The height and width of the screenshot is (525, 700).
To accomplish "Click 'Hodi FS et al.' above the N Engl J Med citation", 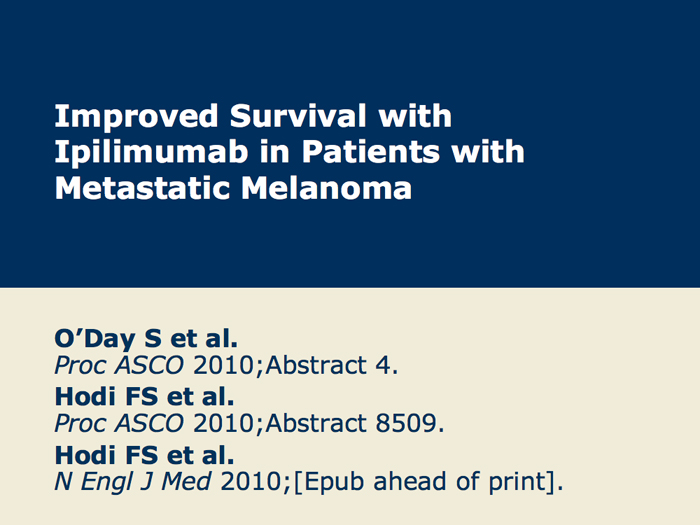I will pyautogui.click(x=144, y=455).
